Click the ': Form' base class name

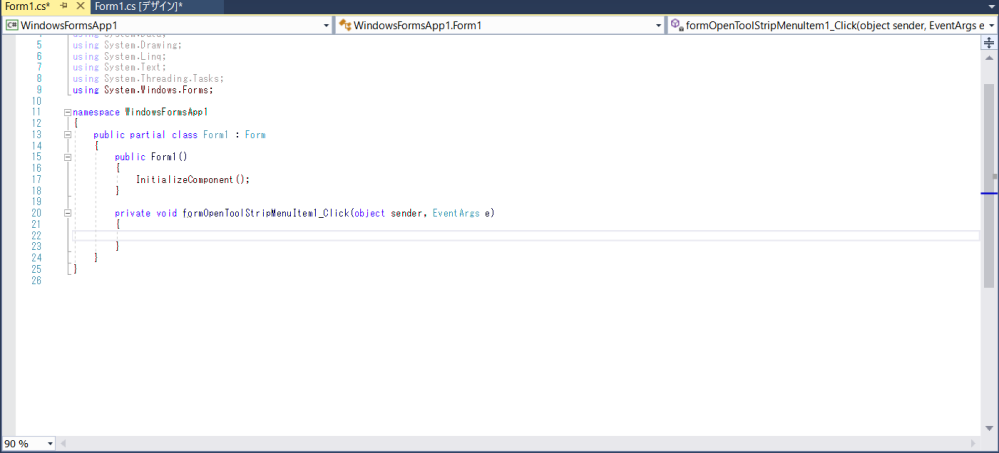[250, 135]
